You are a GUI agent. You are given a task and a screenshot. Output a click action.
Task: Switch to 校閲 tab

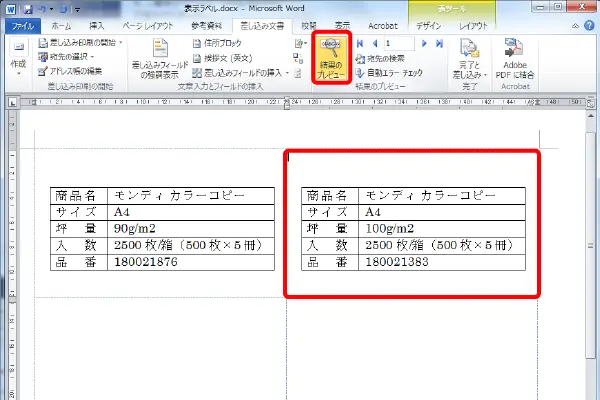pos(308,26)
